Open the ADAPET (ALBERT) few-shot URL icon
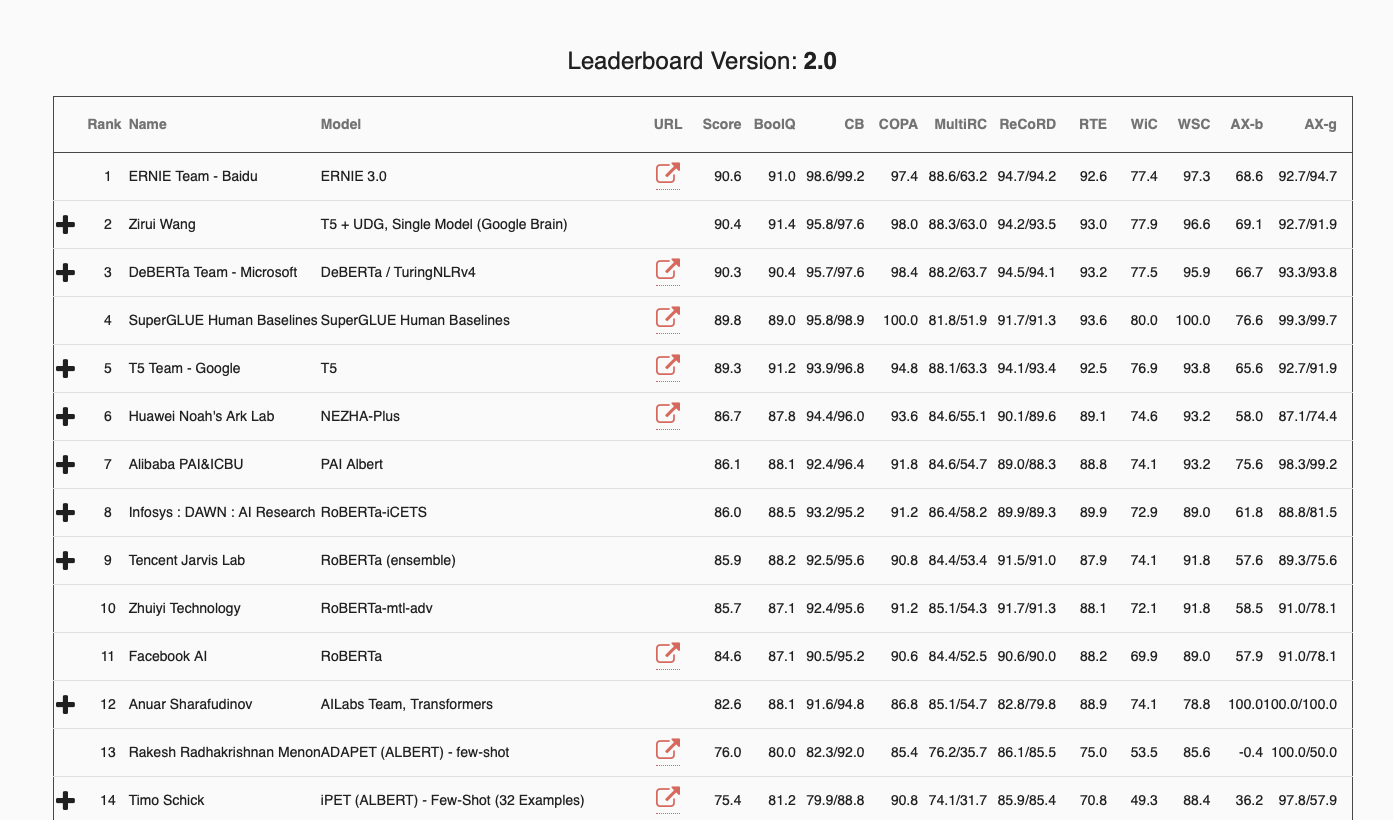Image resolution: width=1393 pixels, height=820 pixels. pos(668,750)
